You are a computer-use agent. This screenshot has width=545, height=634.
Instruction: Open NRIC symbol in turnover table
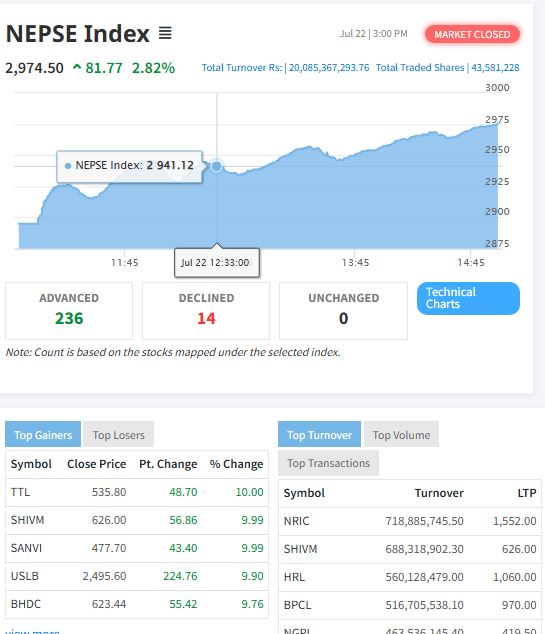click(296, 521)
